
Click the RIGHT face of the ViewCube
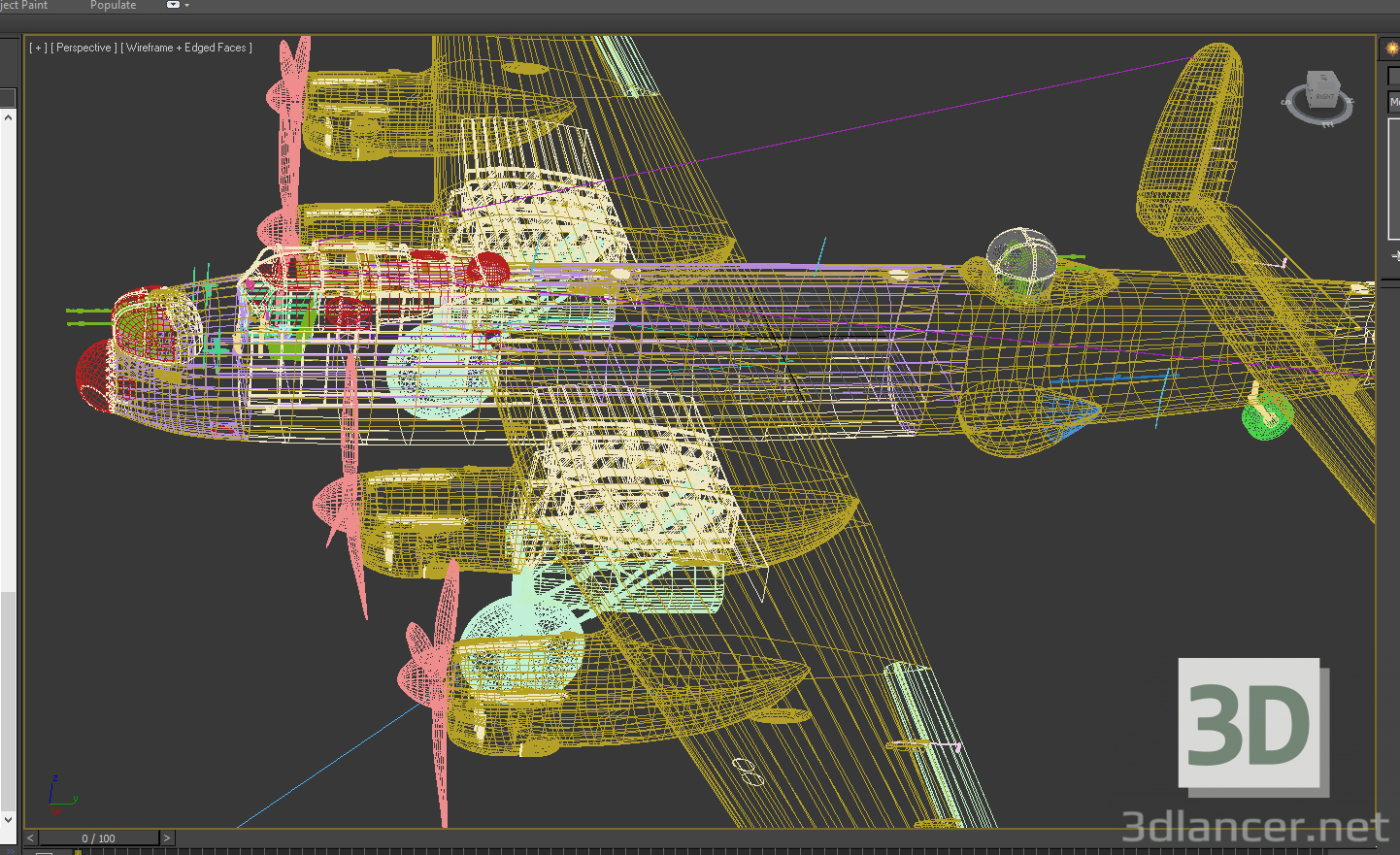(1323, 95)
